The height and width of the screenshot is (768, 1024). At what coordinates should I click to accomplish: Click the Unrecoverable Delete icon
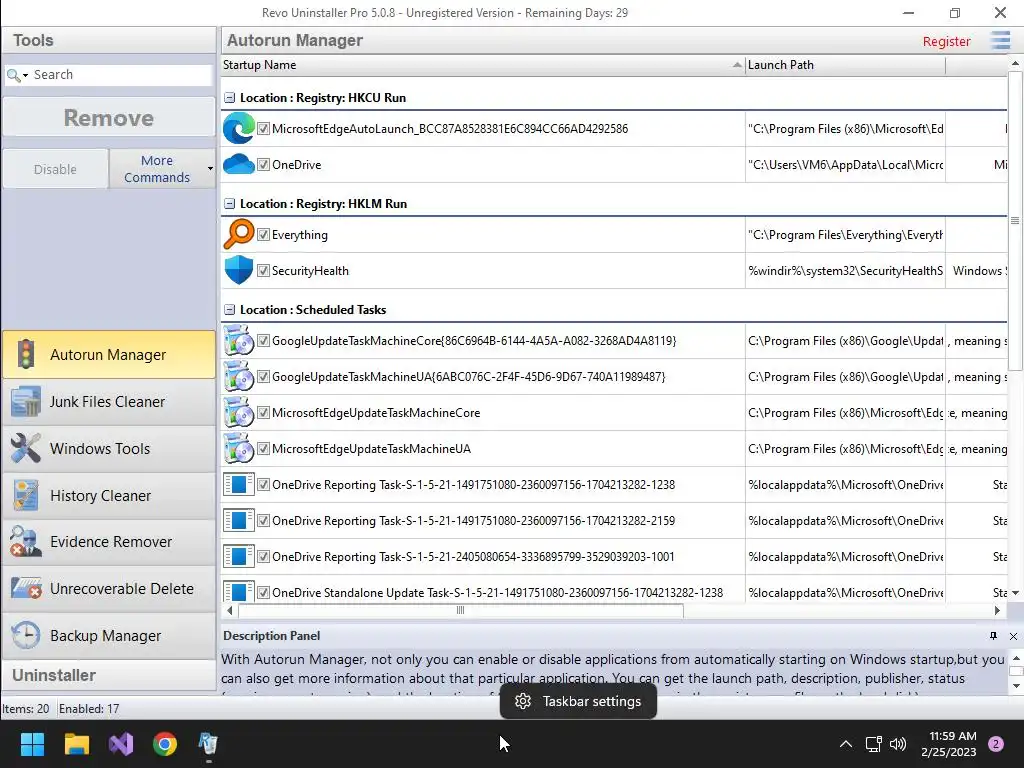coord(26,588)
